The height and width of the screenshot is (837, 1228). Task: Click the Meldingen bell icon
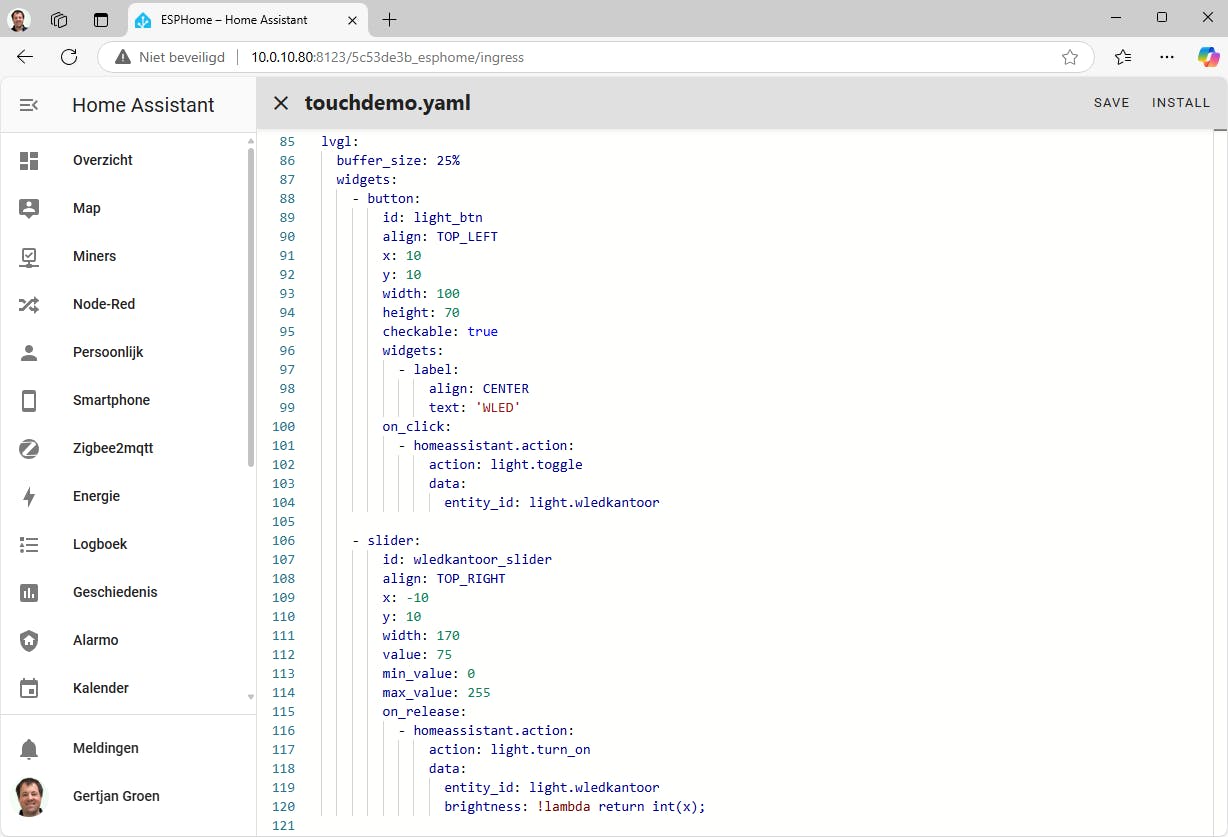(29, 748)
